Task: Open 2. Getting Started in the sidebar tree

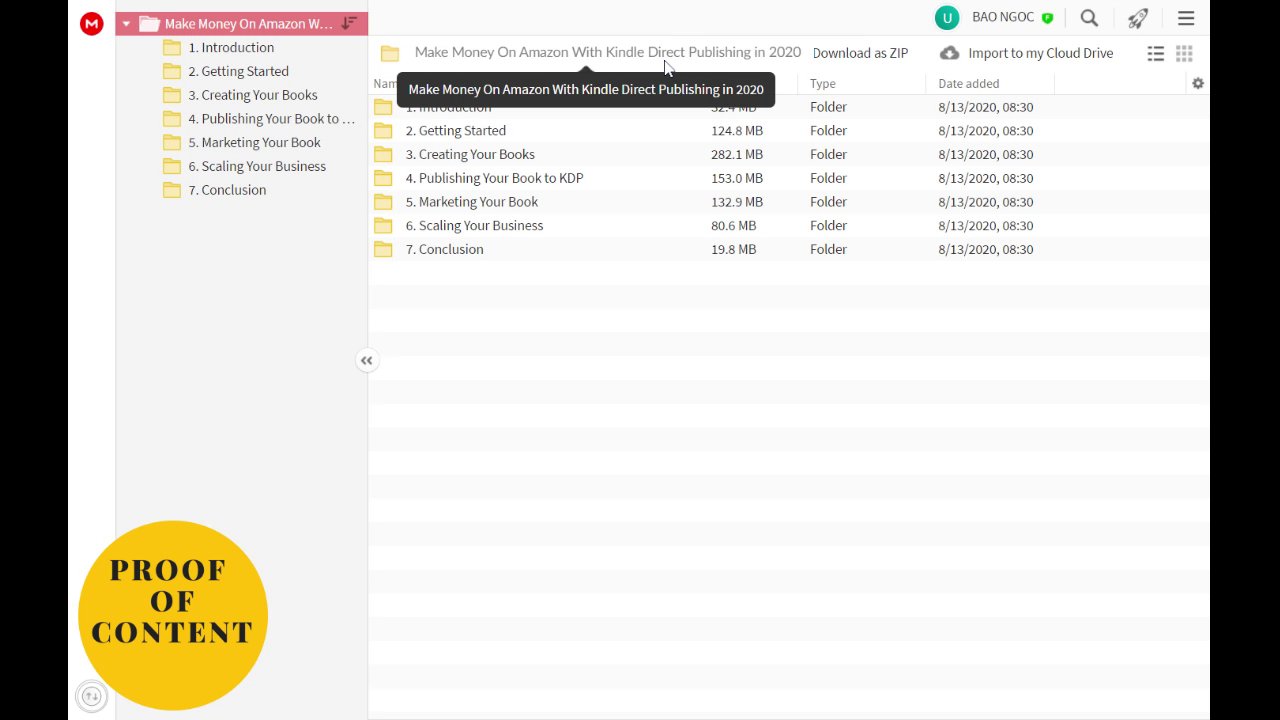Action: (x=239, y=71)
